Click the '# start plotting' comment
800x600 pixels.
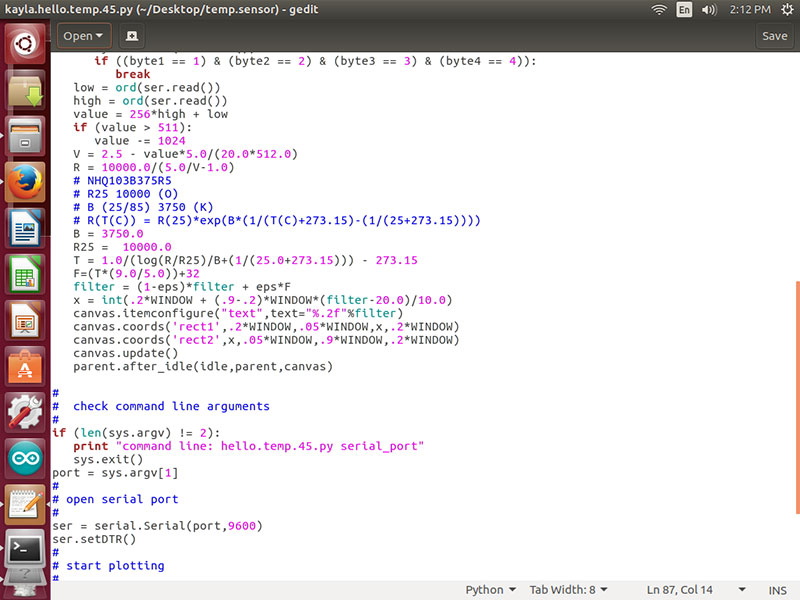tap(108, 565)
